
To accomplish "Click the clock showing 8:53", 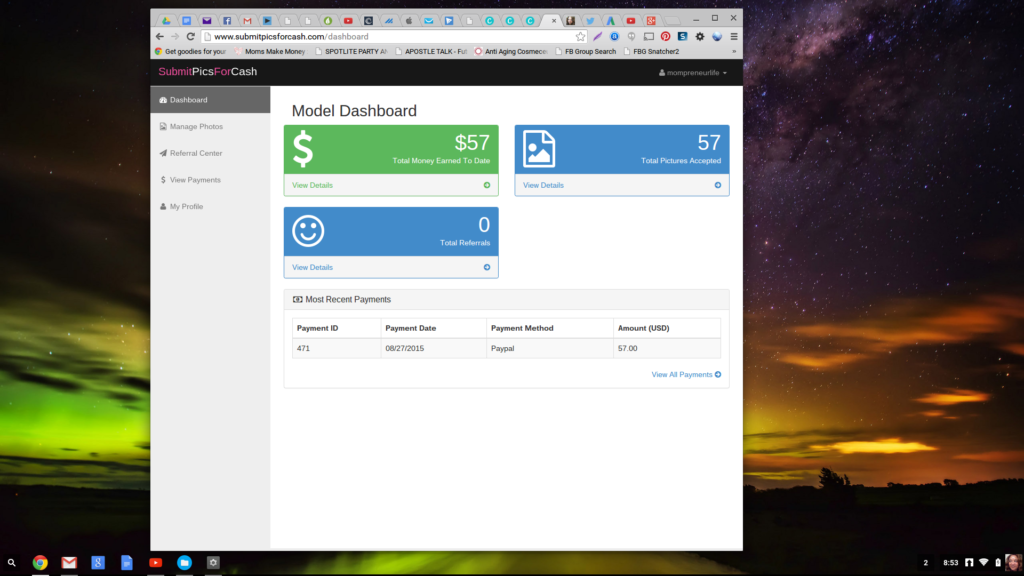I will 951,562.
